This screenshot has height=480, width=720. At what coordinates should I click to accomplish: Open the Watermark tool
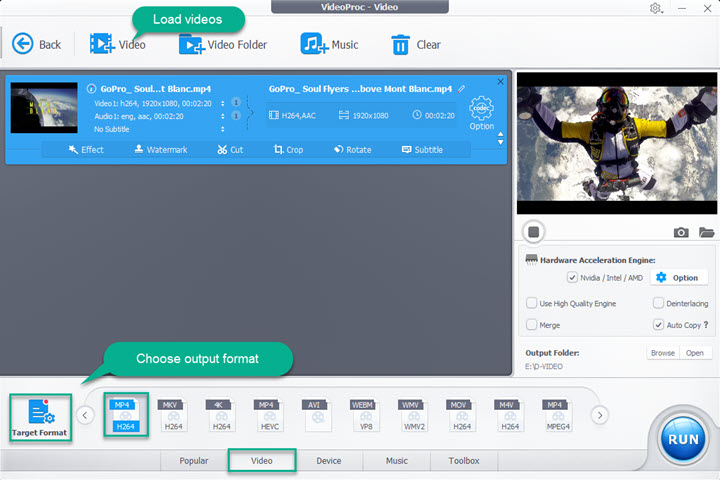coord(161,150)
